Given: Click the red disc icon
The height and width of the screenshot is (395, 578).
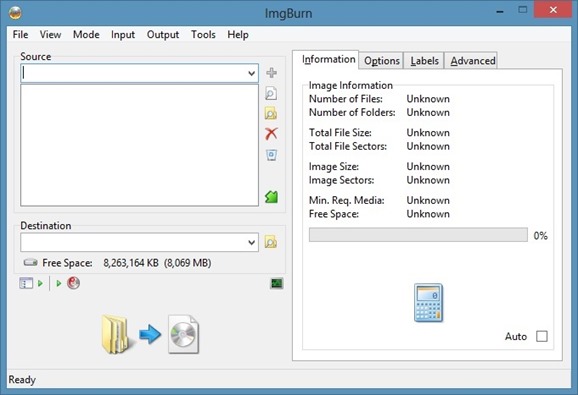Looking at the screenshot, I should coord(73,283).
